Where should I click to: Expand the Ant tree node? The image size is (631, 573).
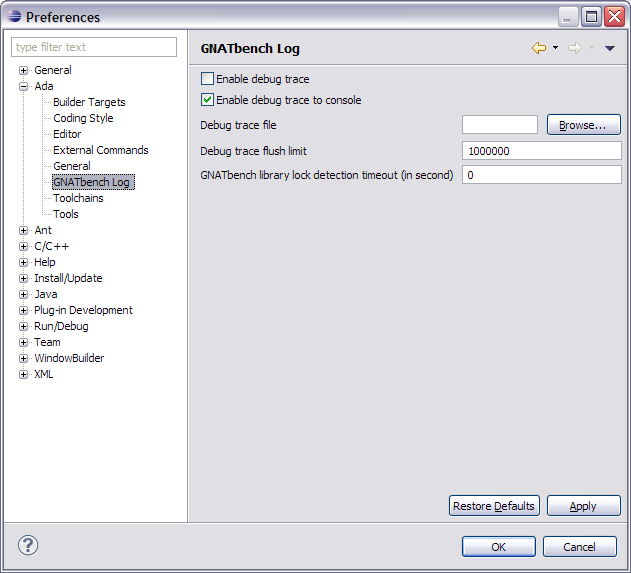pyautogui.click(x=23, y=231)
